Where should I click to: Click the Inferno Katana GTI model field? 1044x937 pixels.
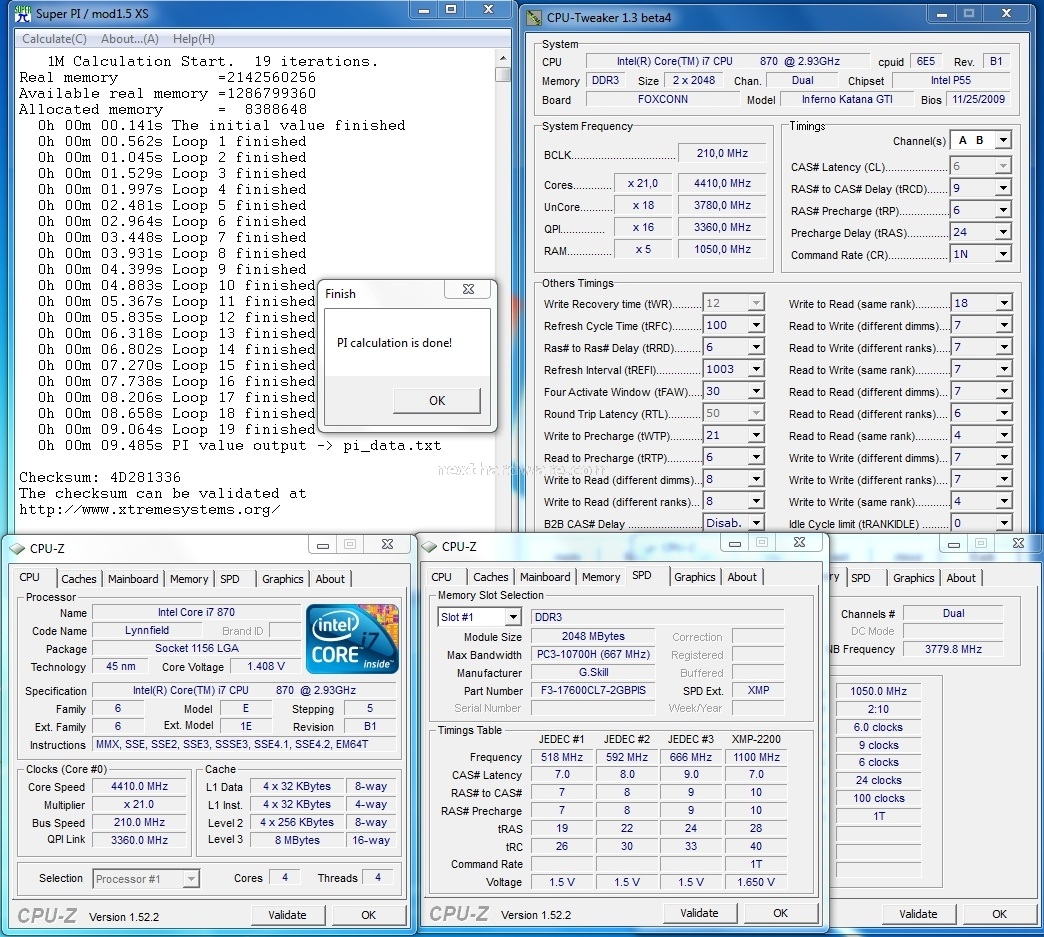[x=846, y=99]
